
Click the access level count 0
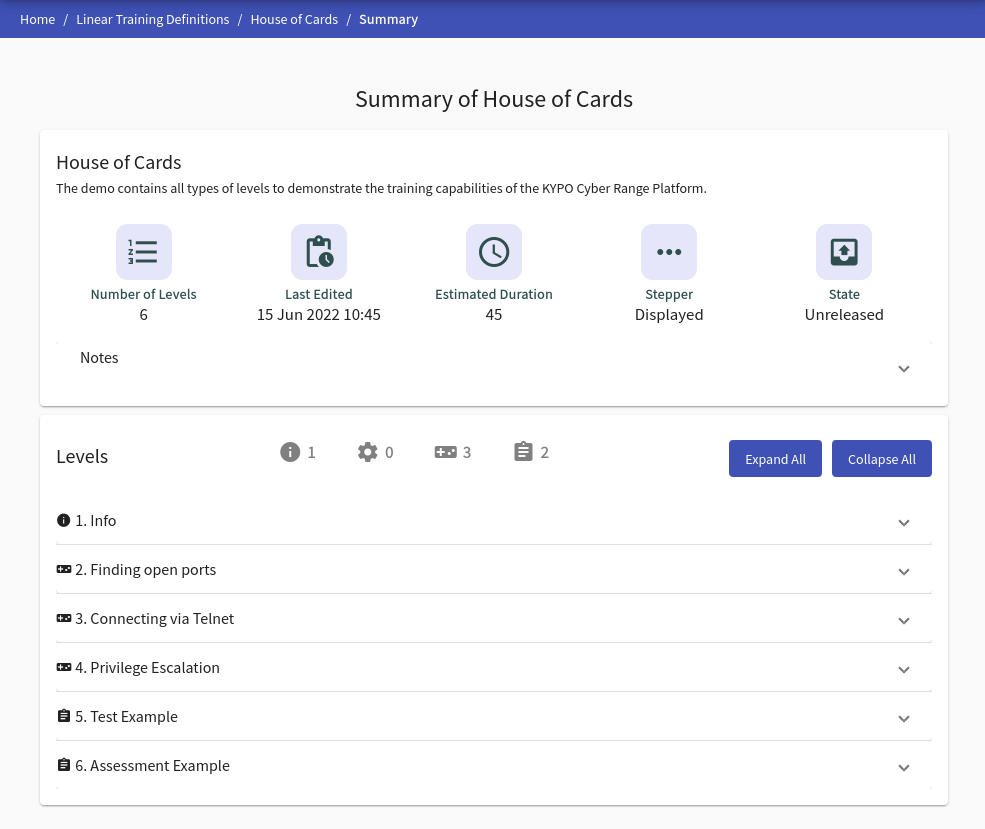click(389, 452)
